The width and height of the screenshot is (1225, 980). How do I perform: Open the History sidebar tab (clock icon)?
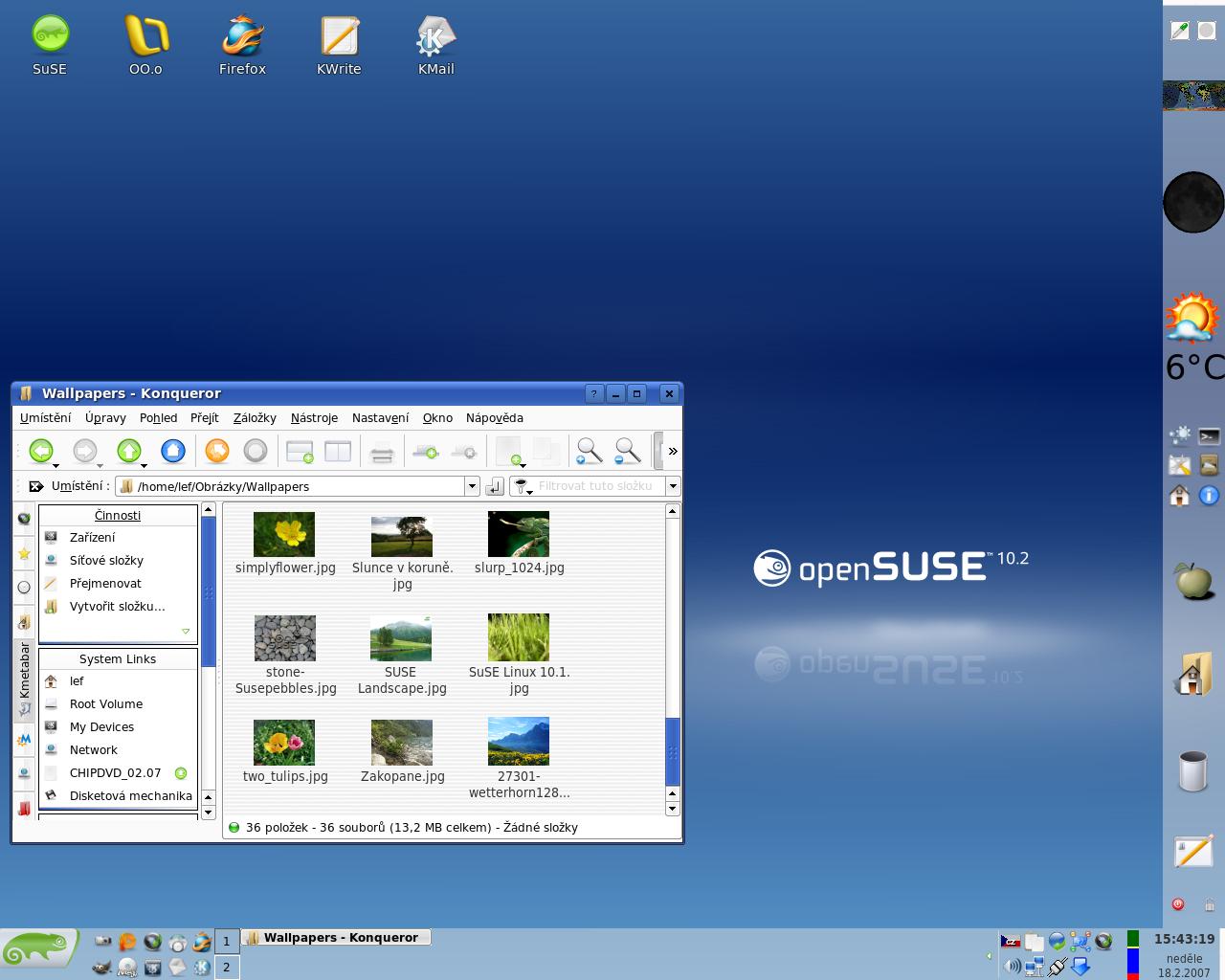(24, 588)
